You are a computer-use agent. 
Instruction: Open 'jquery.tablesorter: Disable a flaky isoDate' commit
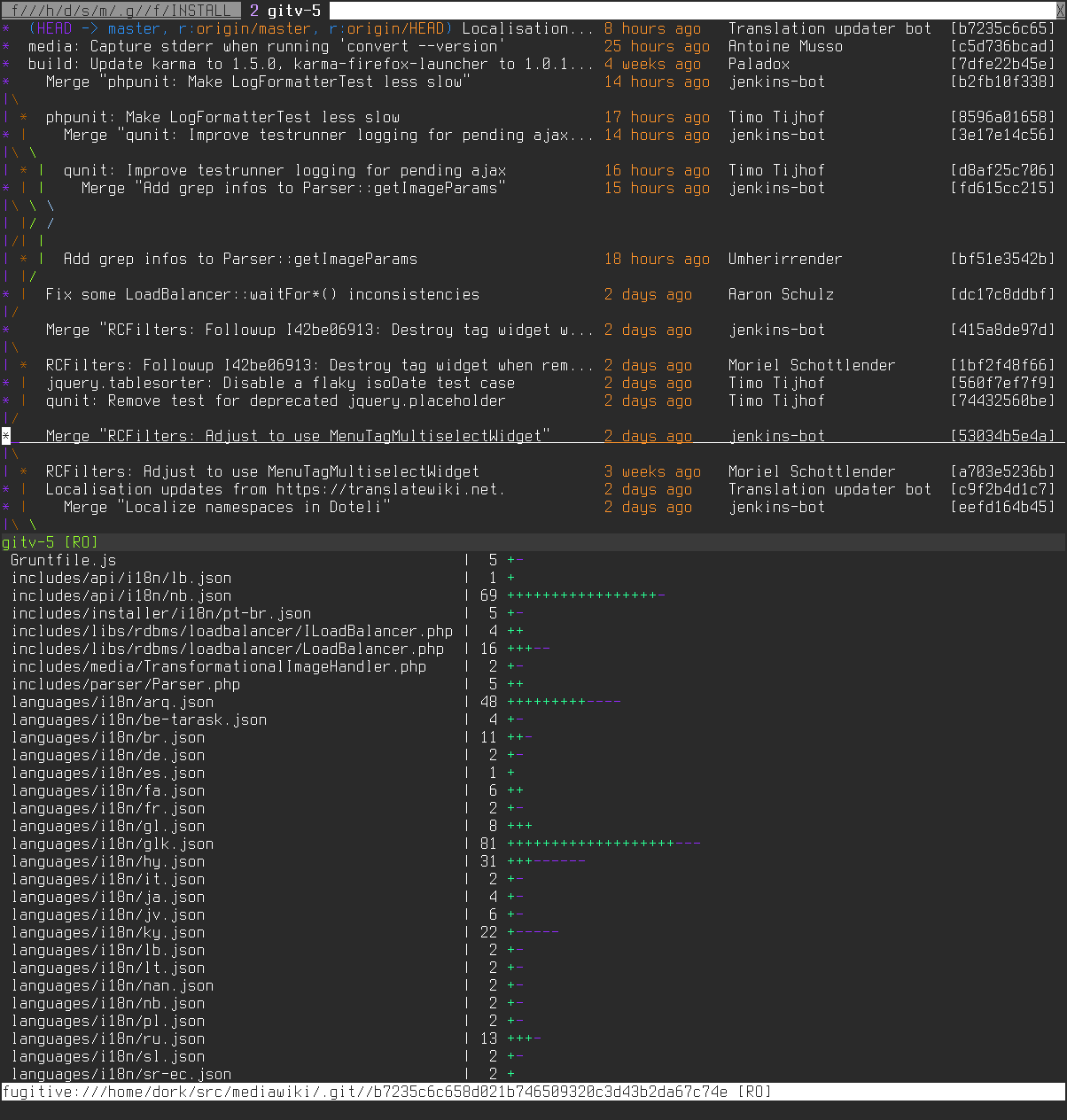click(x=280, y=383)
